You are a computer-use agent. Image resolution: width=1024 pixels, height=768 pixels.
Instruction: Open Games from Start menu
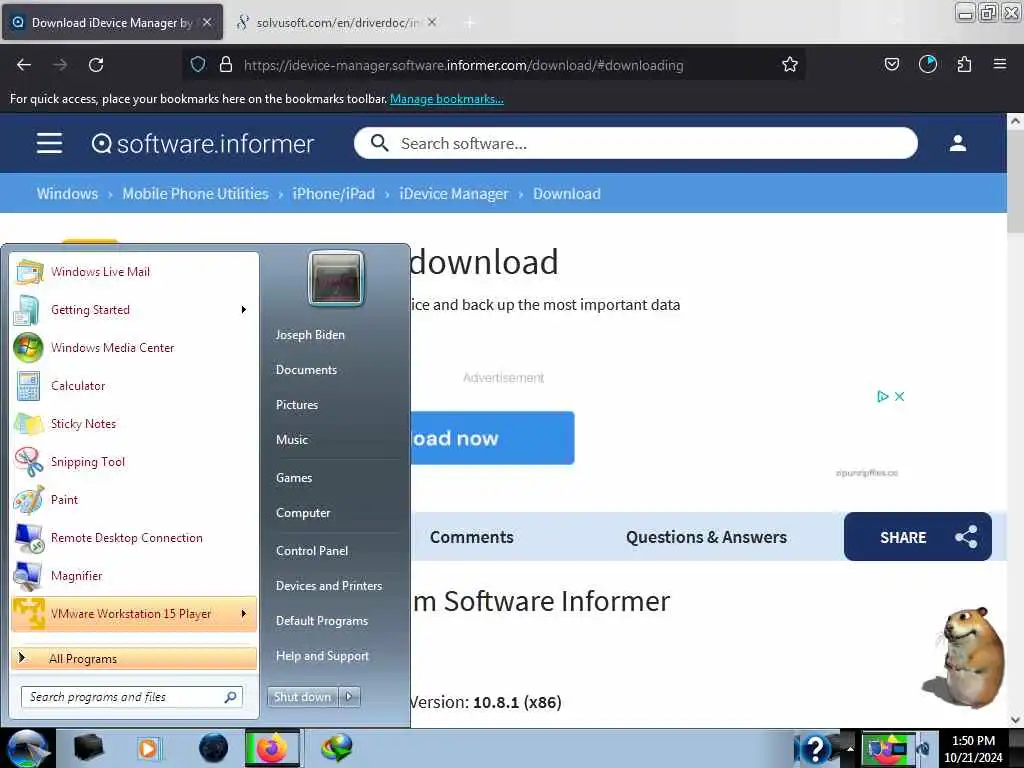point(294,478)
